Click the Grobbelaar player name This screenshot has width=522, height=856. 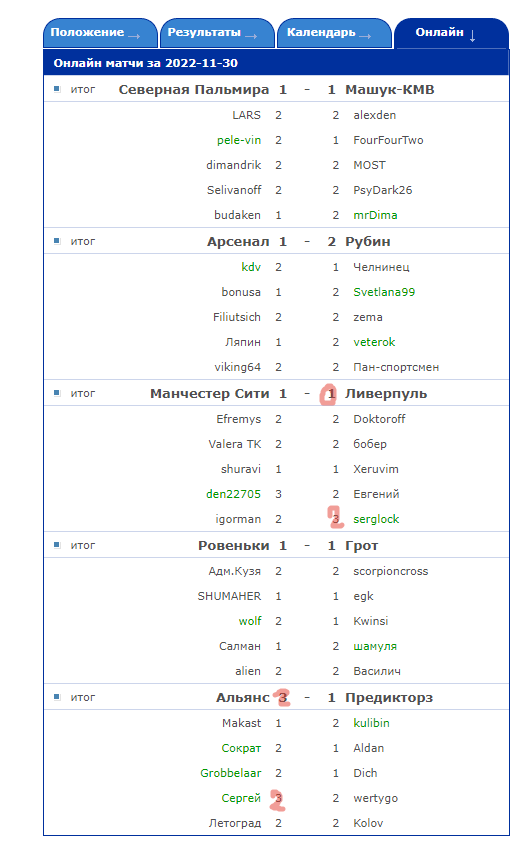230,773
